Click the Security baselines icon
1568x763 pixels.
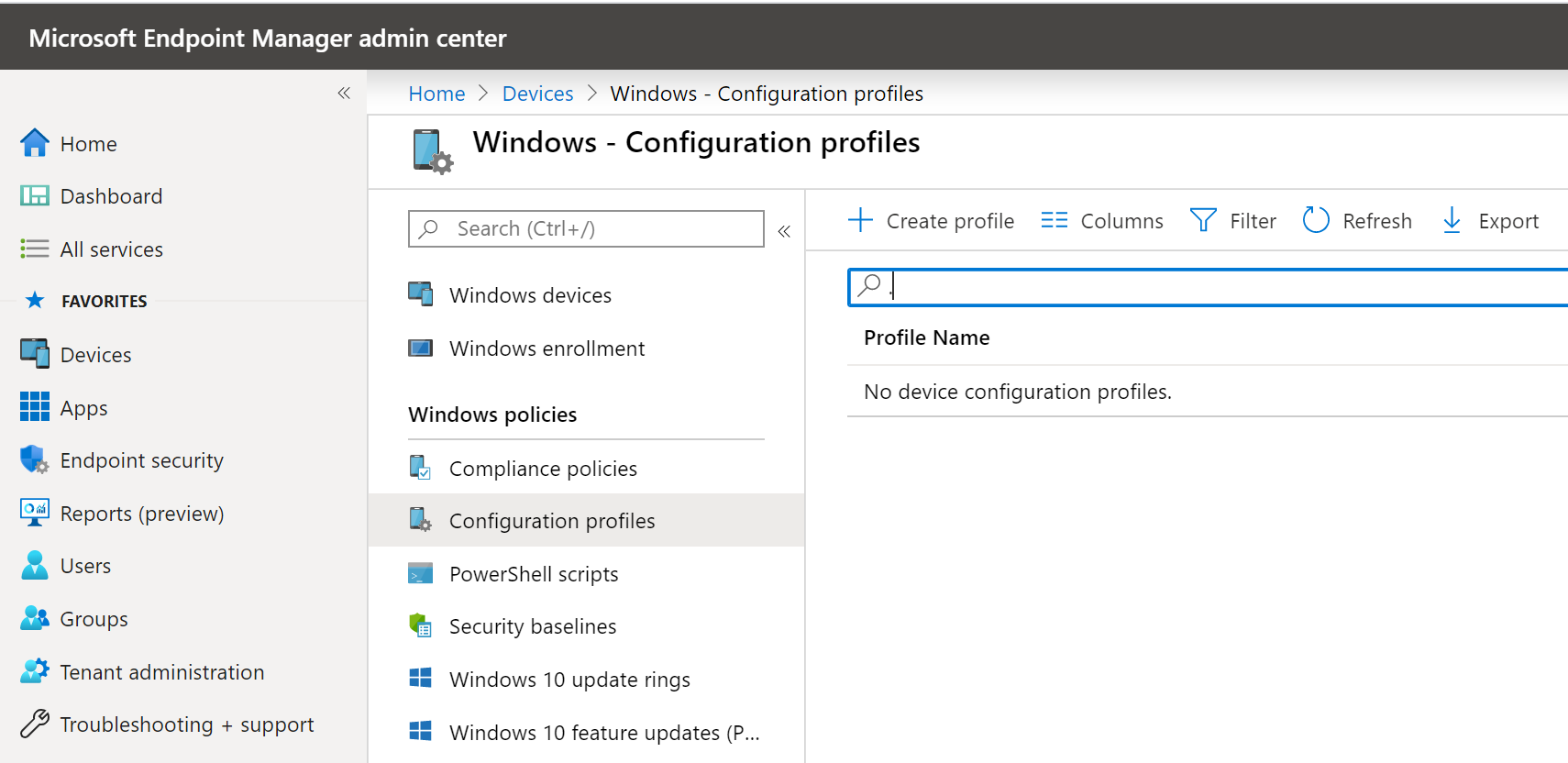[x=421, y=625]
